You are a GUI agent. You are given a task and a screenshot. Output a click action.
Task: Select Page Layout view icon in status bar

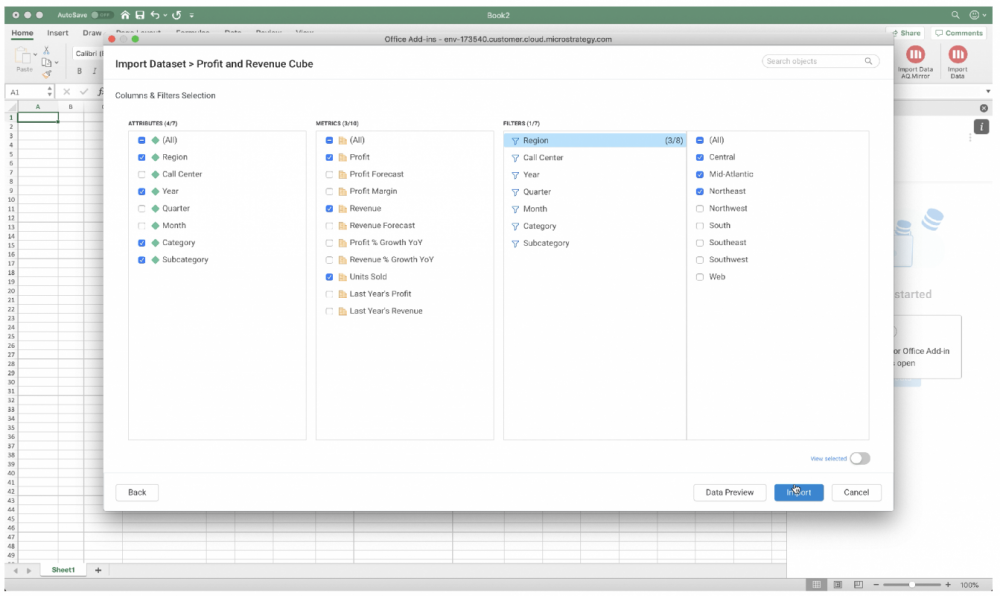(x=838, y=585)
